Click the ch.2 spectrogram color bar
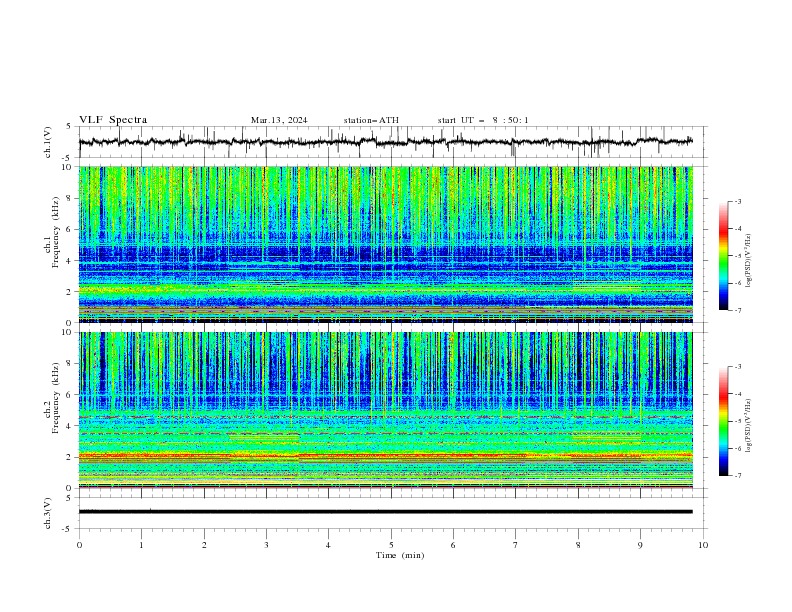Screen dimensions: 792x612 click(x=723, y=421)
